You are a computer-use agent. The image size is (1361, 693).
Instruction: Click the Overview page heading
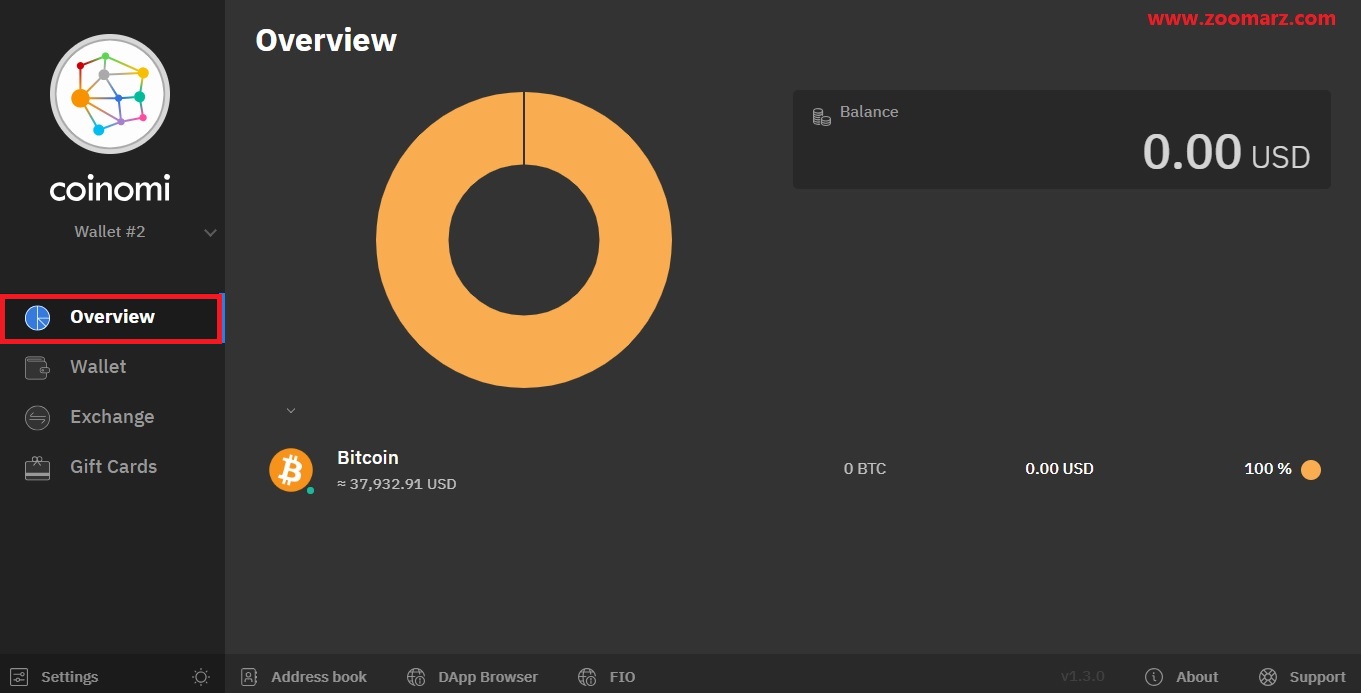pos(326,40)
